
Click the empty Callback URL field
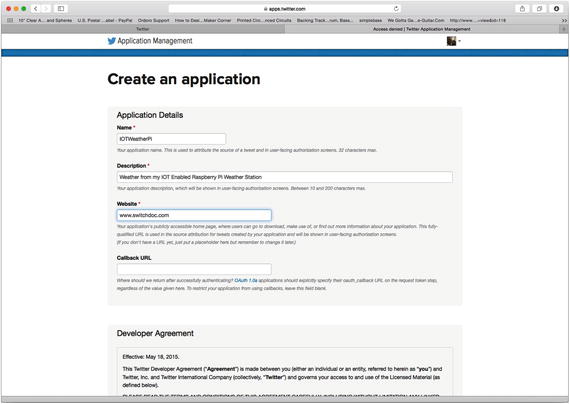coord(194,269)
